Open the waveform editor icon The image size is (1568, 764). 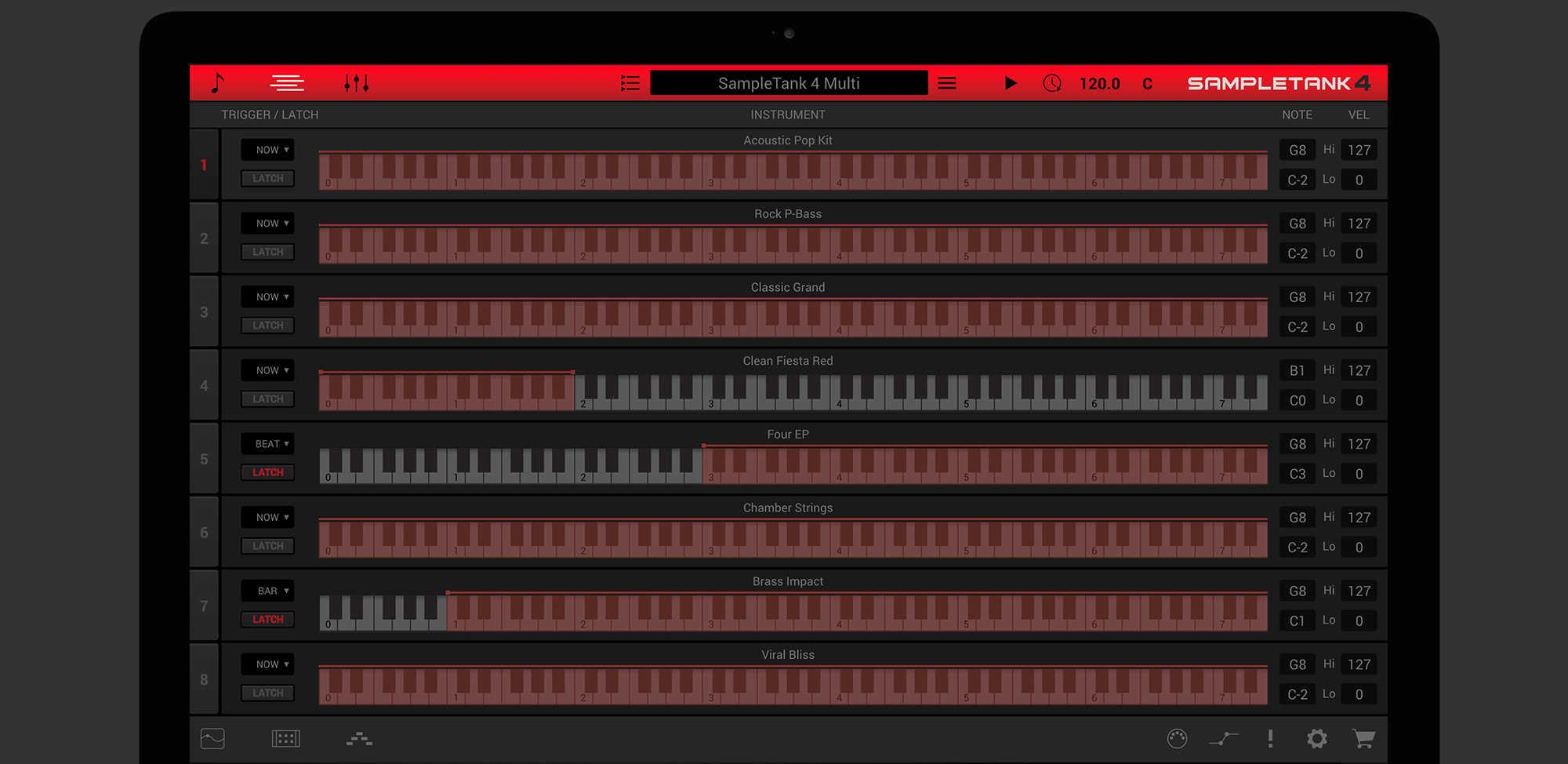(x=212, y=738)
